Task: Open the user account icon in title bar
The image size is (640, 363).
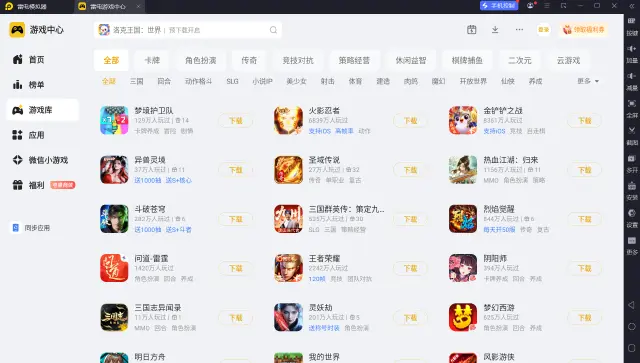Action: [x=530, y=6]
